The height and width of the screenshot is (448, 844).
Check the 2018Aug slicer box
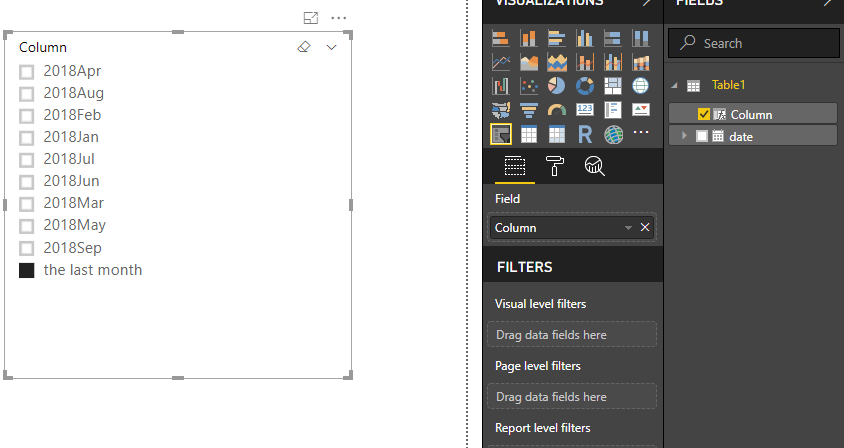click(26, 94)
